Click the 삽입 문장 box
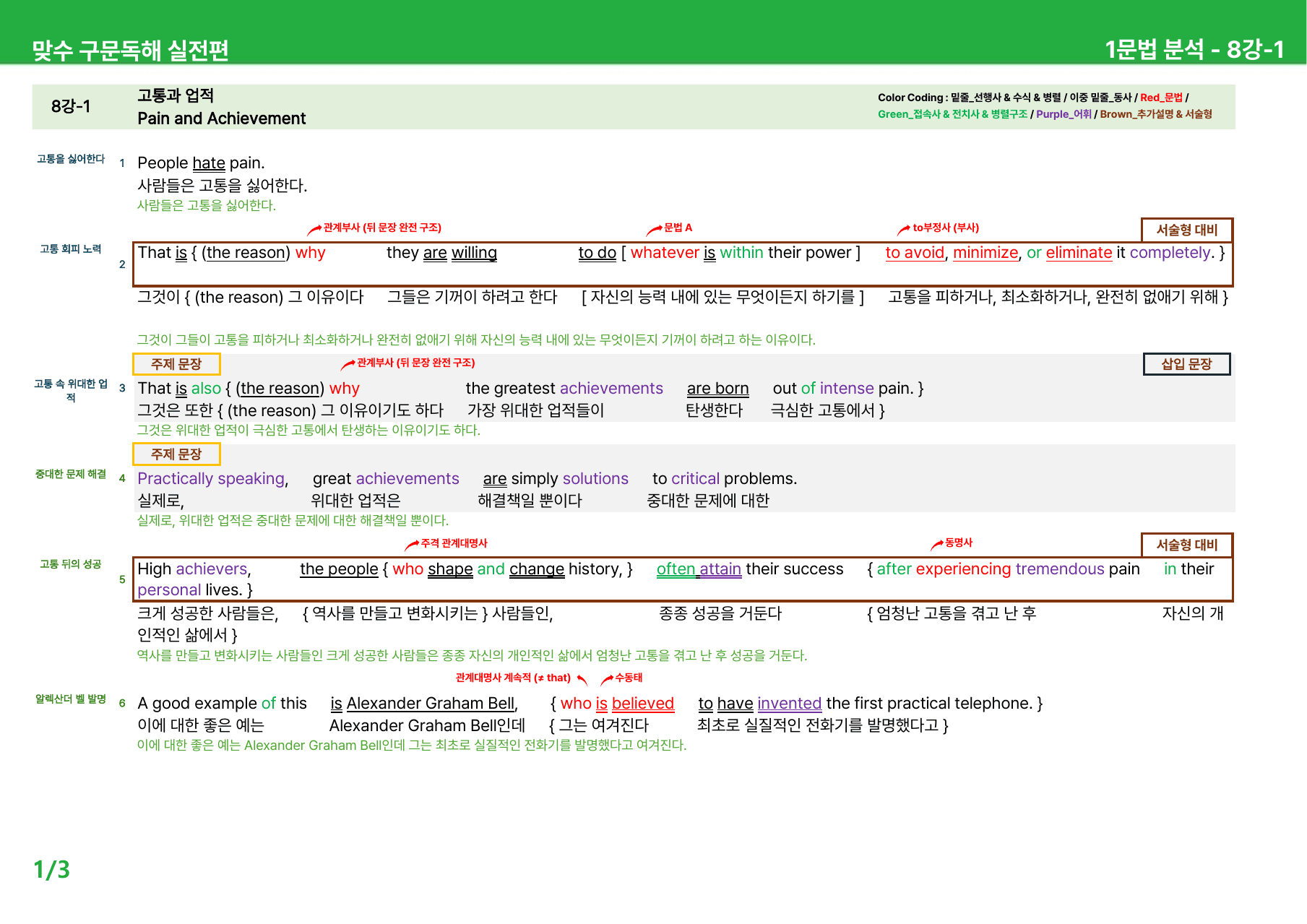The image size is (1307, 924). pyautogui.click(x=1186, y=364)
